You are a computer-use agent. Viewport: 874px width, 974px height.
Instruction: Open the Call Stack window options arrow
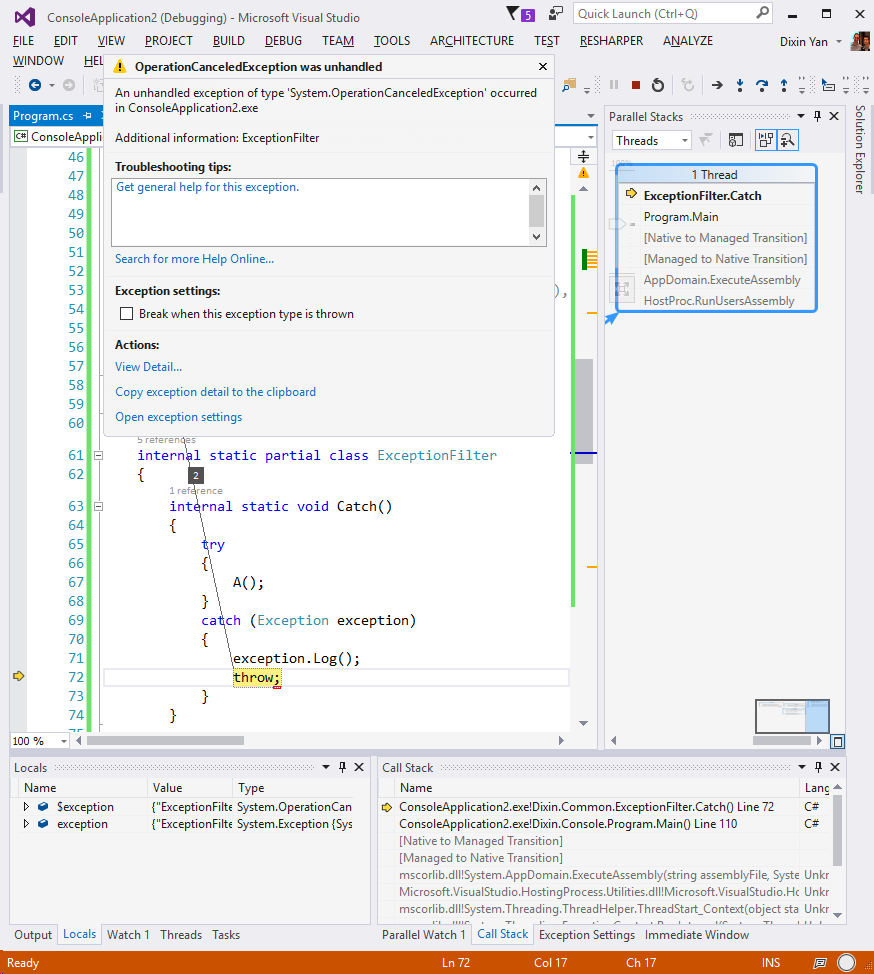(802, 767)
